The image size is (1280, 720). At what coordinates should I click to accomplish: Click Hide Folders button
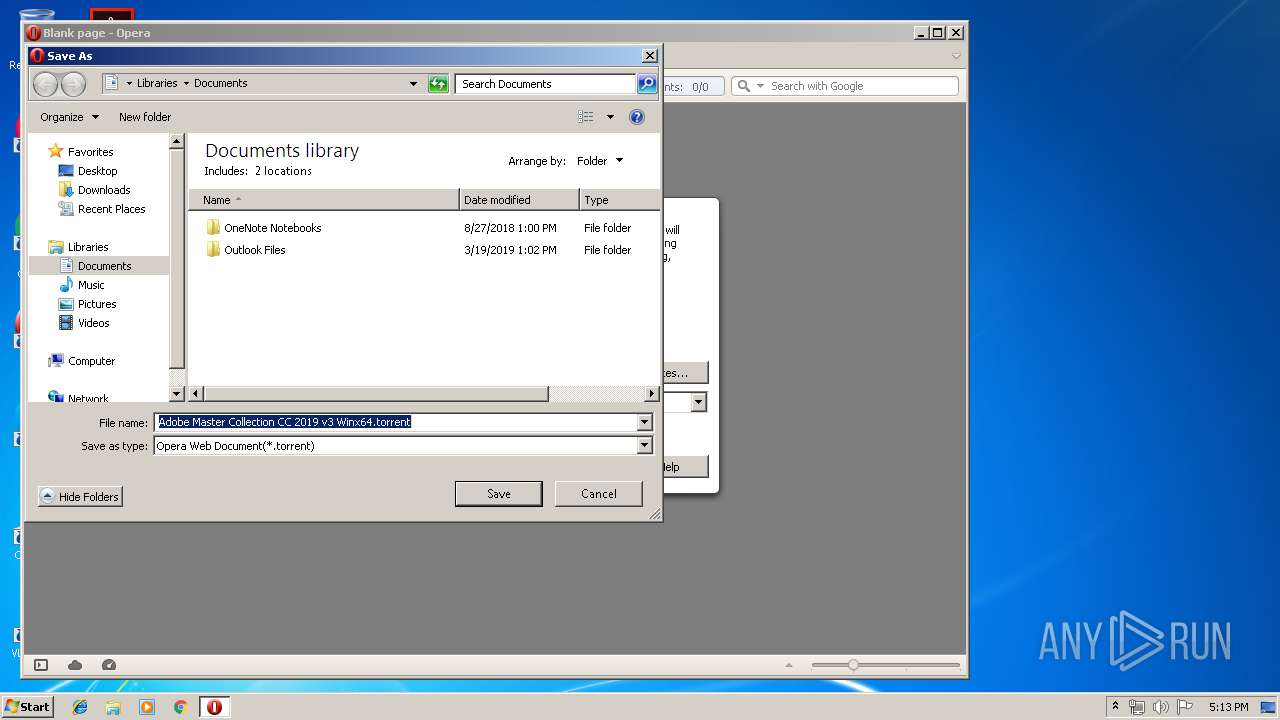point(80,497)
